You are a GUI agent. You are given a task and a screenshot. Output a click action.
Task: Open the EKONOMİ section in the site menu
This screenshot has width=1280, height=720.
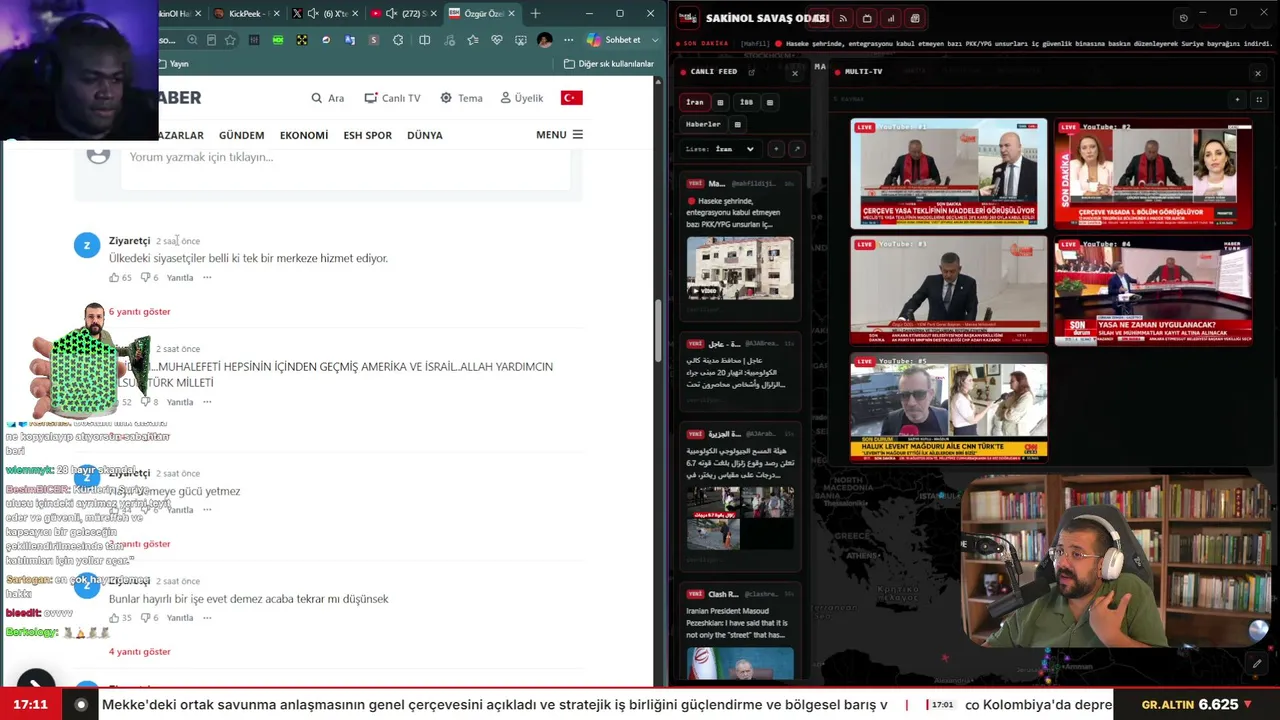[304, 136]
